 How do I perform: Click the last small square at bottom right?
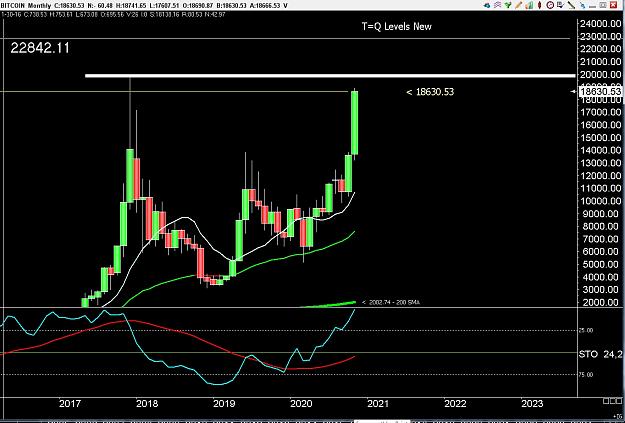click(618, 401)
